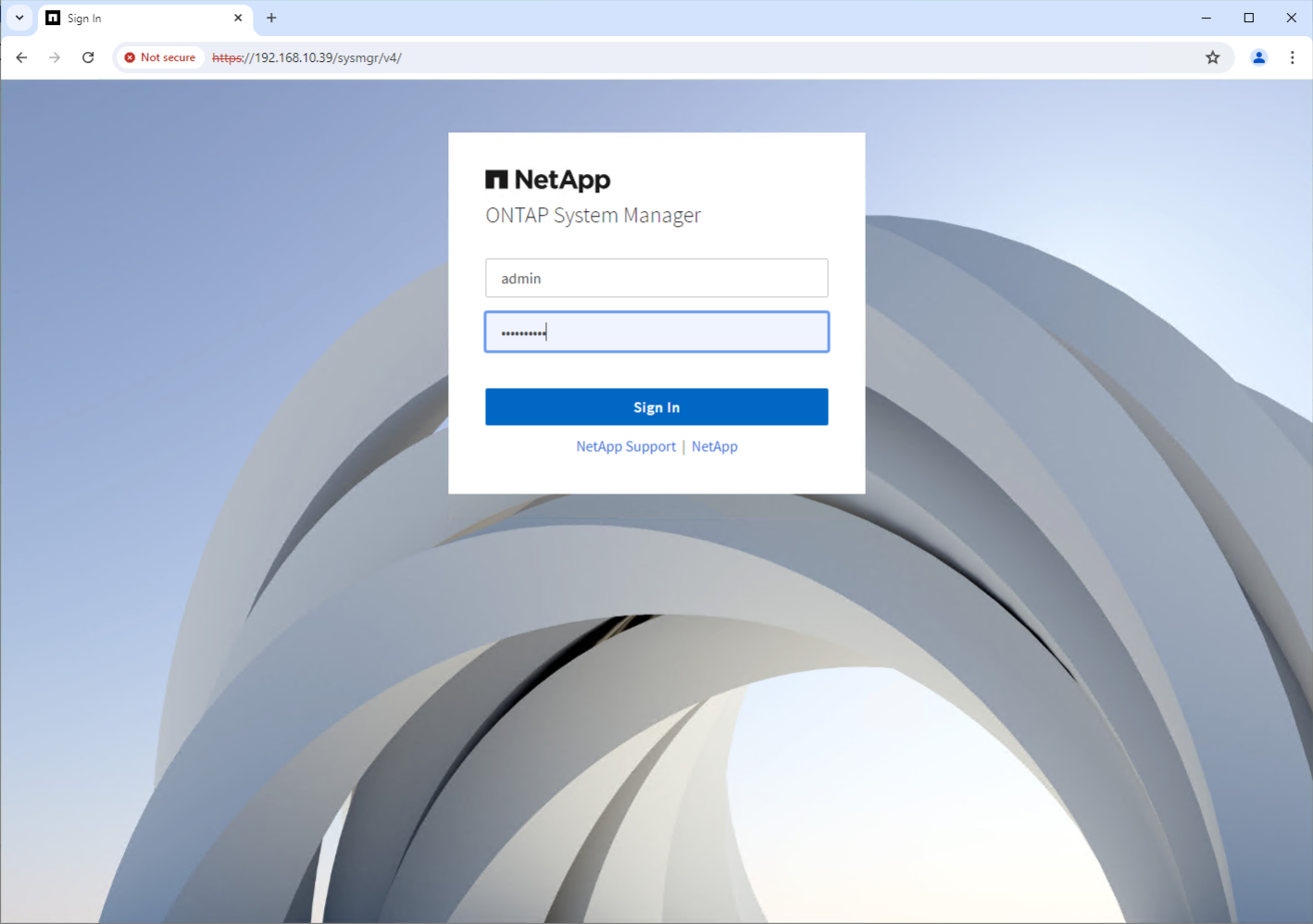1313x924 pixels.
Task: Click the ONTAP System Manager heading
Action: pos(593,216)
